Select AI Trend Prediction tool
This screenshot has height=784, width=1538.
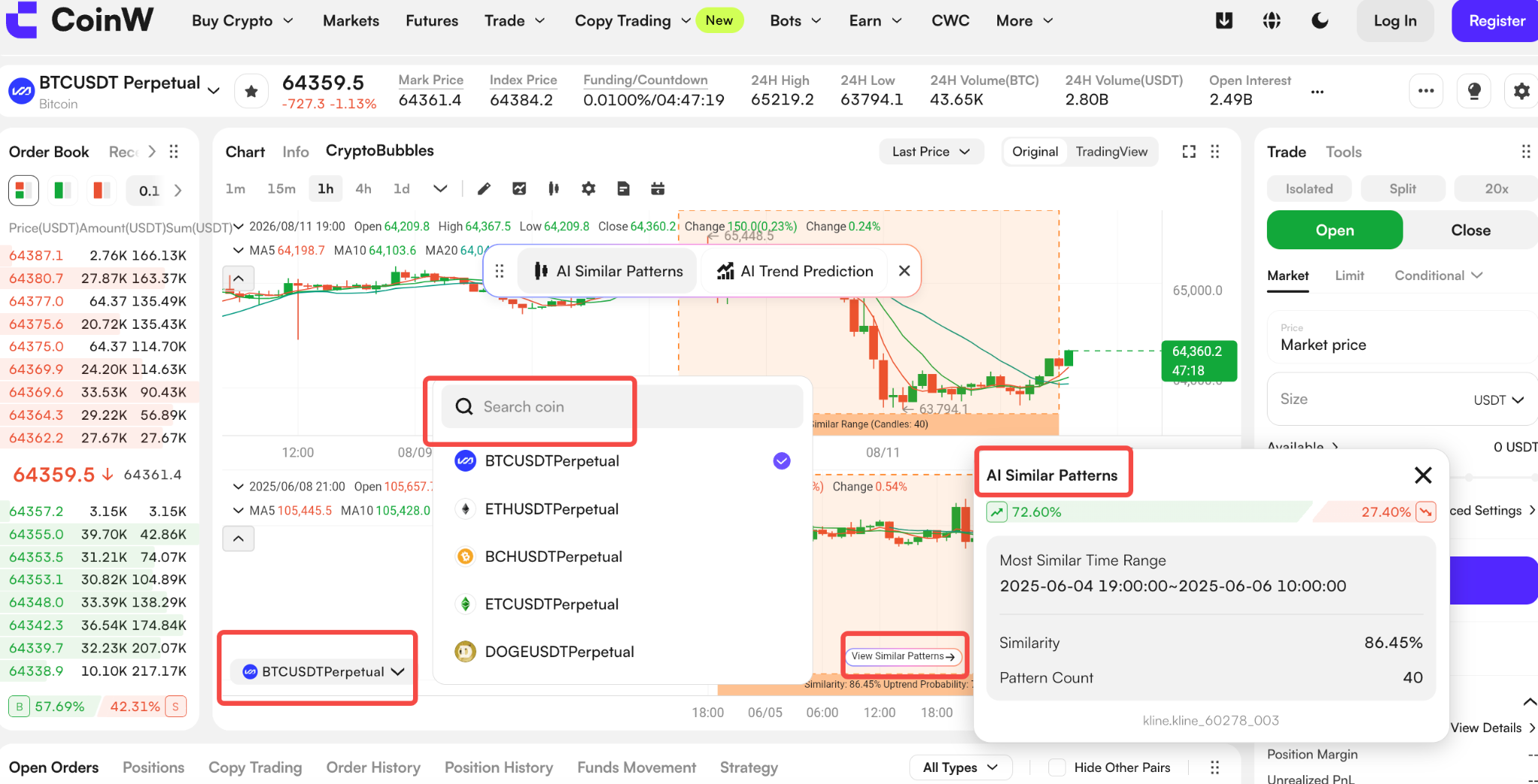point(795,271)
